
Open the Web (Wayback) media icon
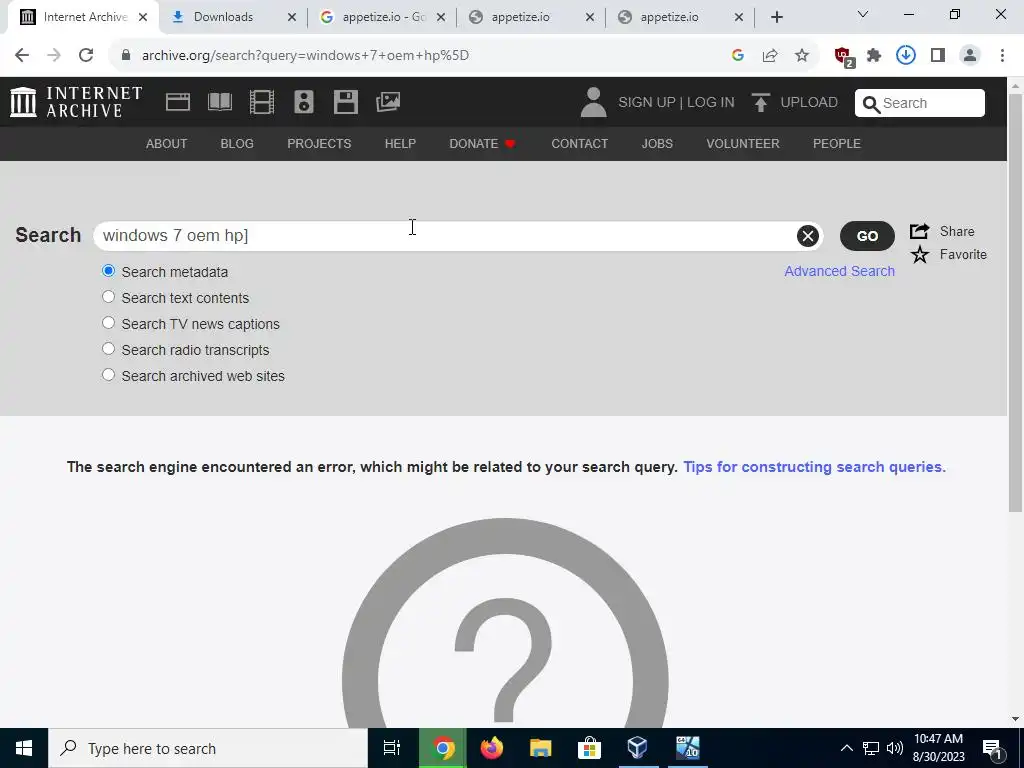point(178,102)
